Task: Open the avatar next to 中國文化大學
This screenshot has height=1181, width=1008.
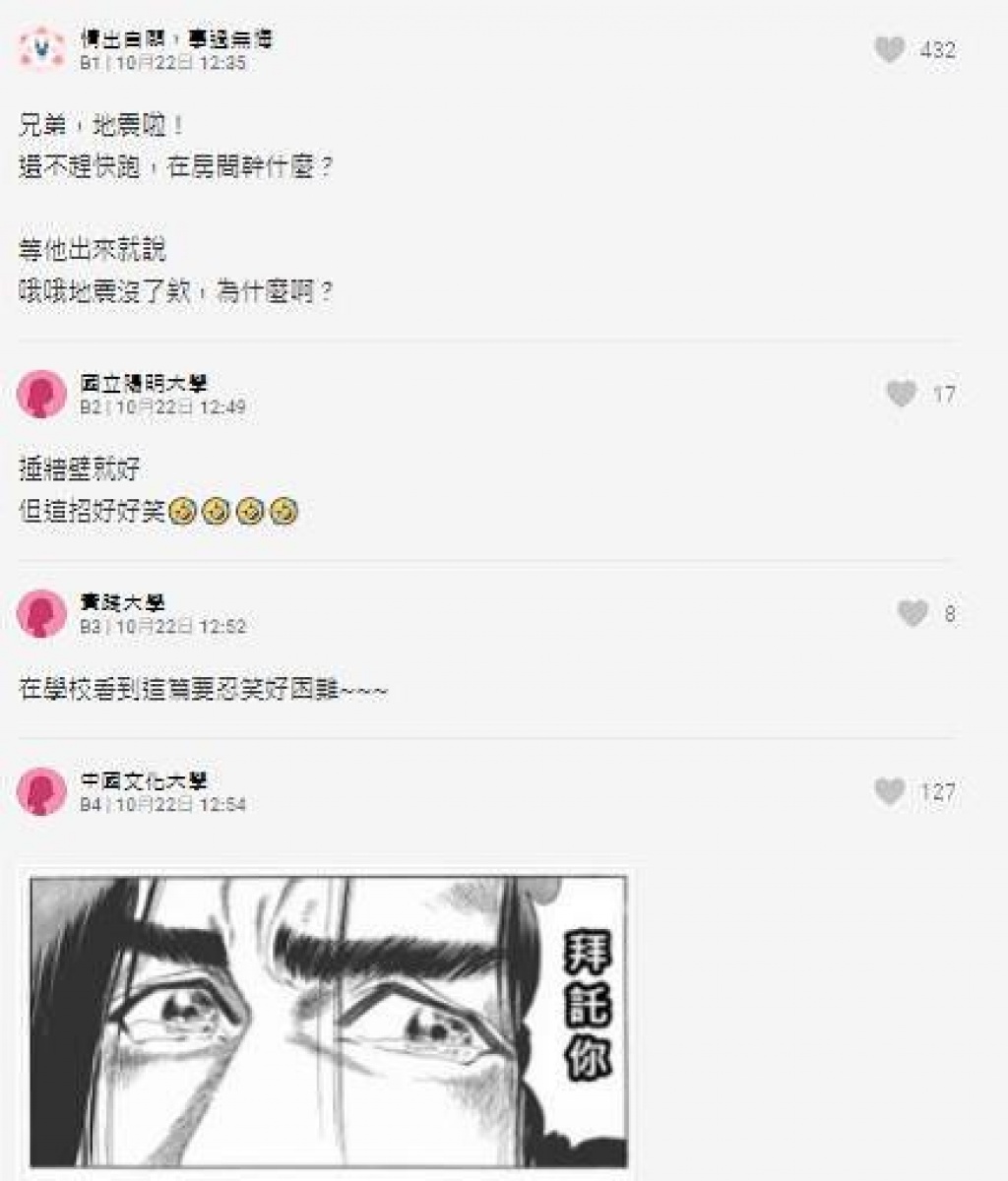Action: click(x=41, y=791)
